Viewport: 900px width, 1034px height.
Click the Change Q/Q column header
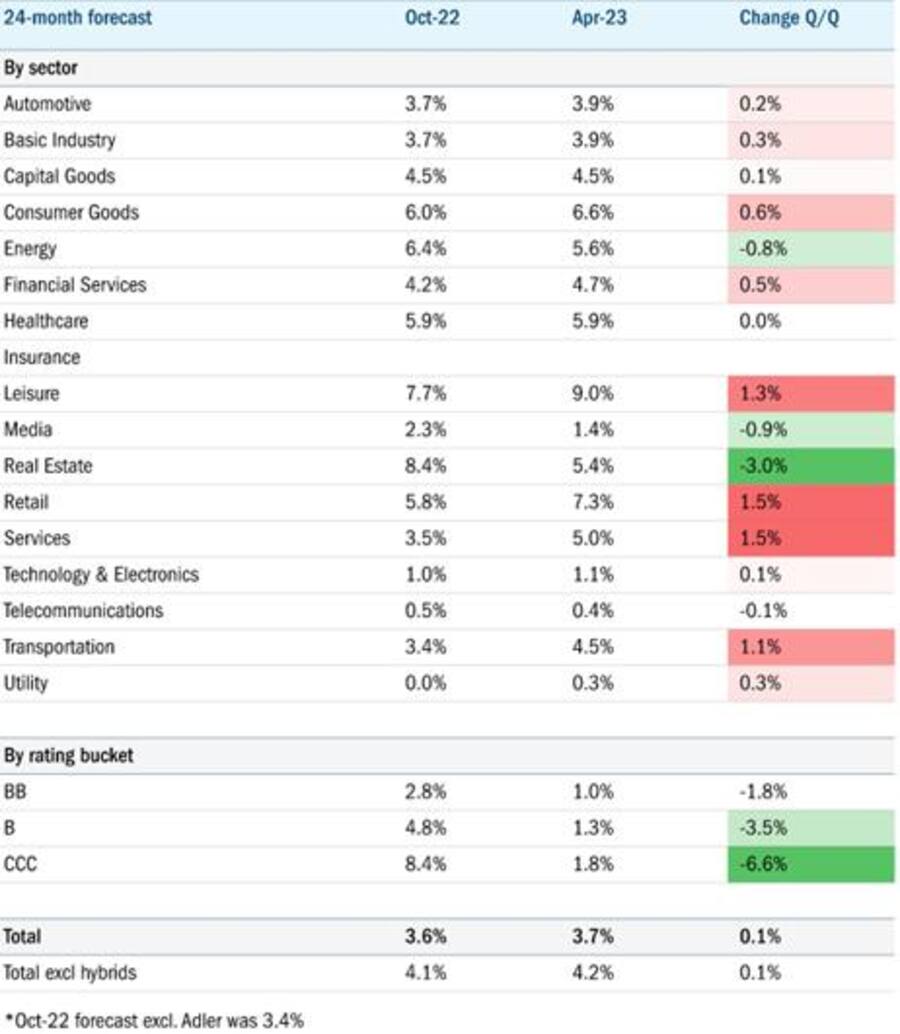pos(789,18)
